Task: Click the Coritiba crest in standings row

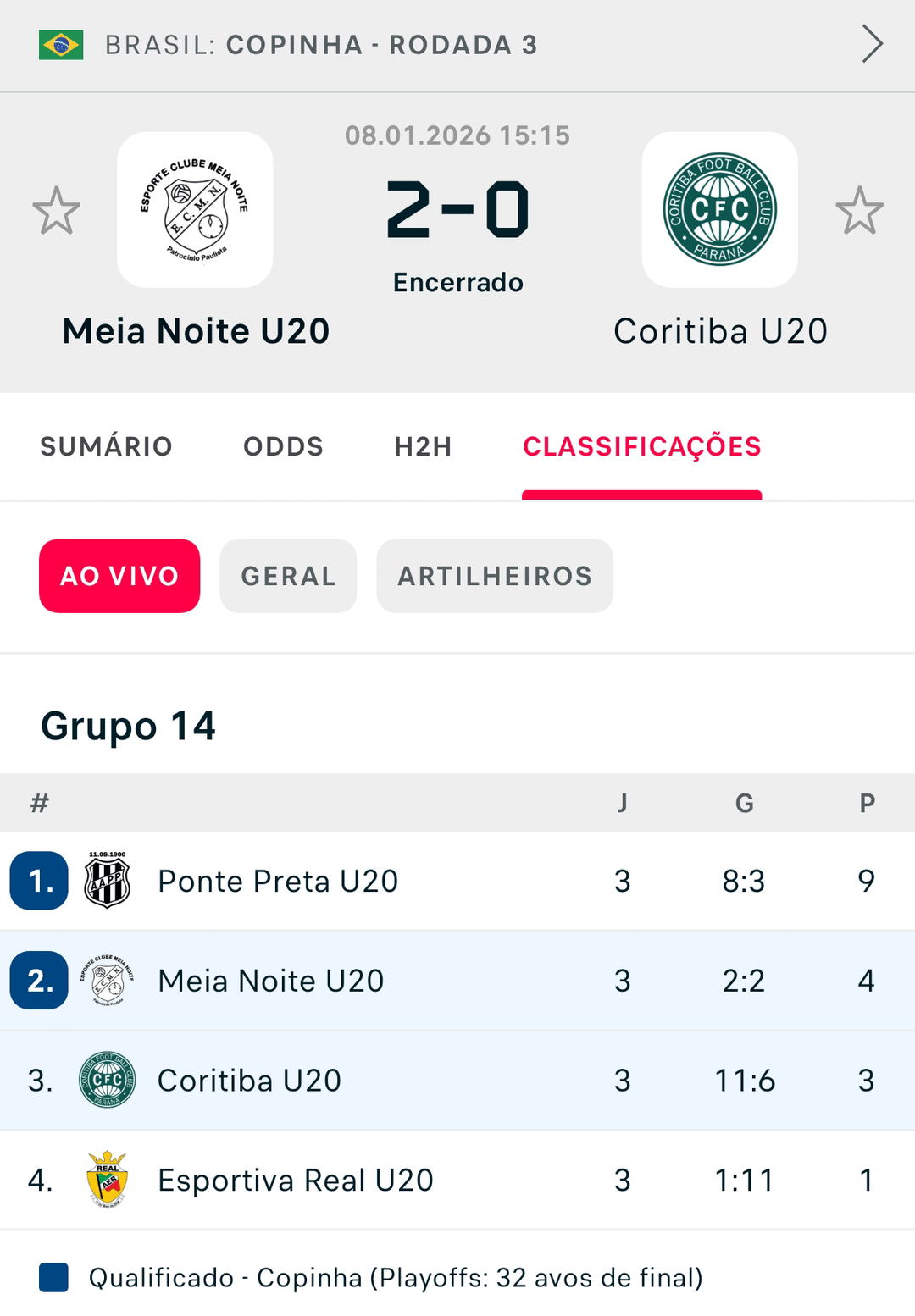Action: tap(108, 1081)
